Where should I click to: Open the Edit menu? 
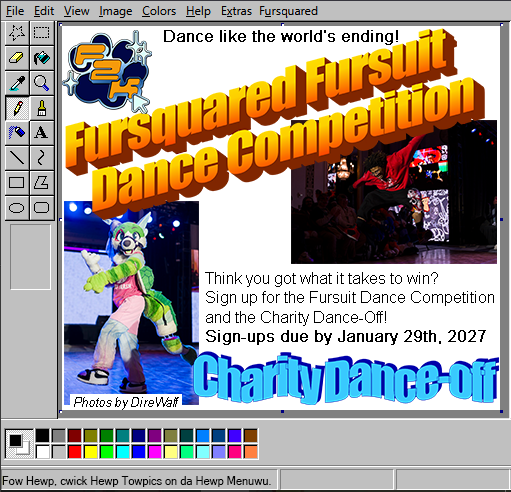click(x=44, y=11)
